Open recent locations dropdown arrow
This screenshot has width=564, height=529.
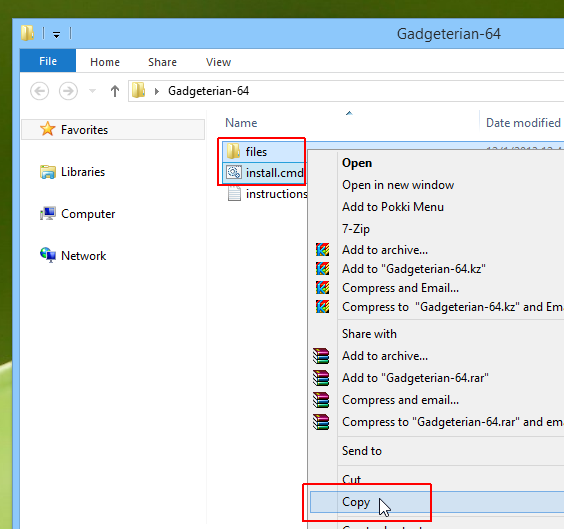(x=92, y=91)
